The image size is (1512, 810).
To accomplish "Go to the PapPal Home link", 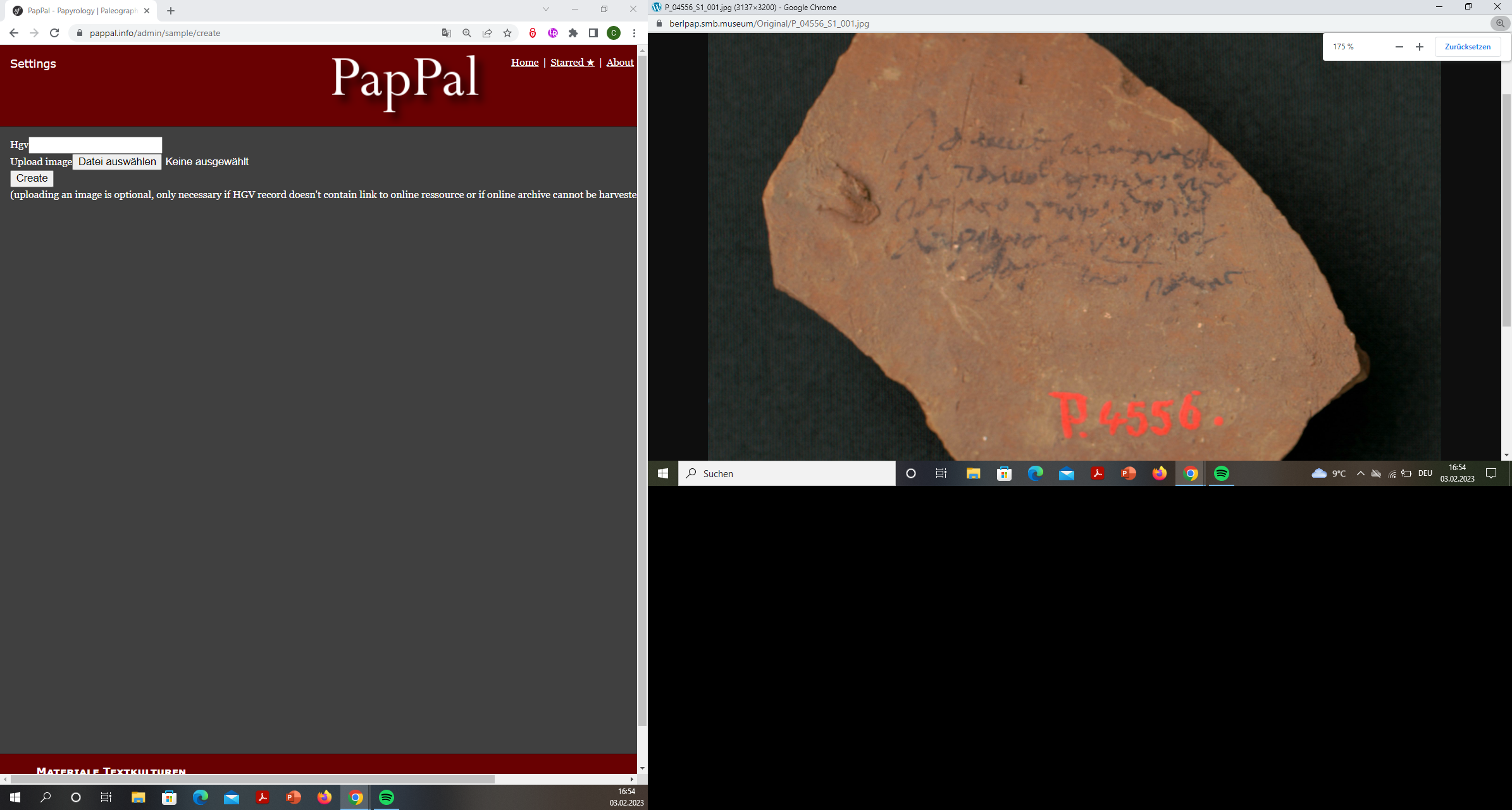I will click(525, 62).
